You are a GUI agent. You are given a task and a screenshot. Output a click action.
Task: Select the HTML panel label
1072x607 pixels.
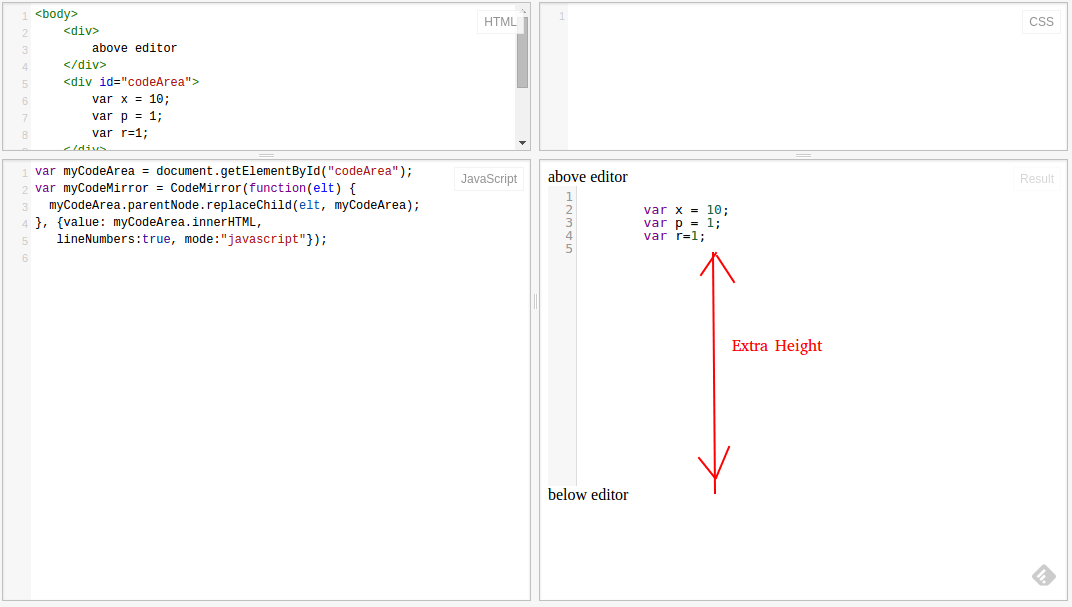pyautogui.click(x=500, y=21)
